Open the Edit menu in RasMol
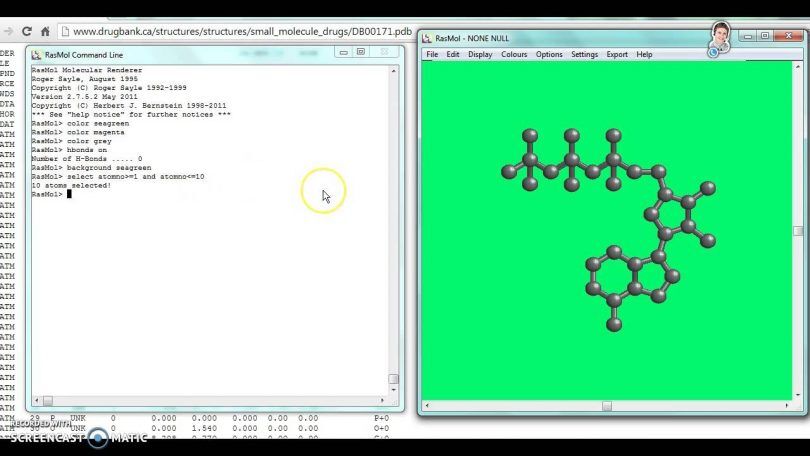The image size is (810, 456). point(453,54)
